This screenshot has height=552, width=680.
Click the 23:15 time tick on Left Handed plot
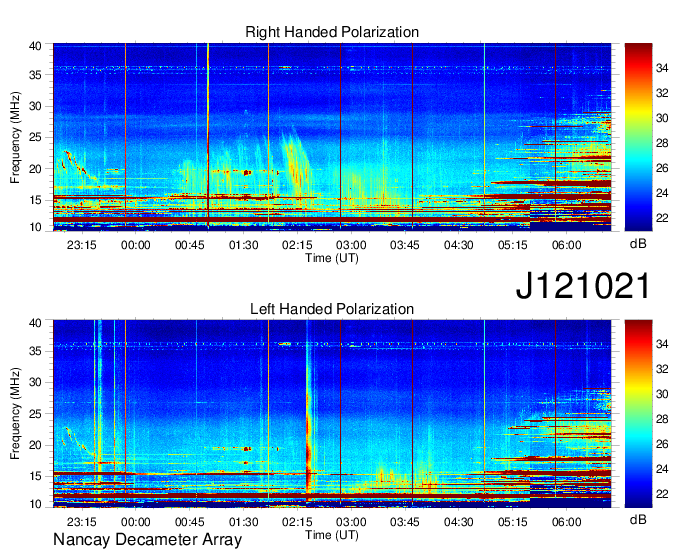82,522
